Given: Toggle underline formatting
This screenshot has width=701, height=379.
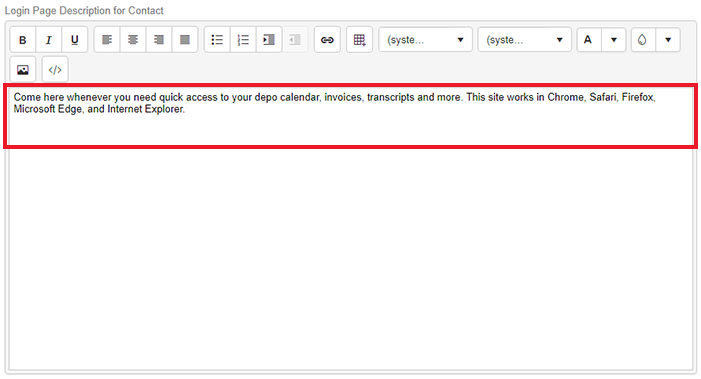Looking at the screenshot, I should pyautogui.click(x=75, y=40).
